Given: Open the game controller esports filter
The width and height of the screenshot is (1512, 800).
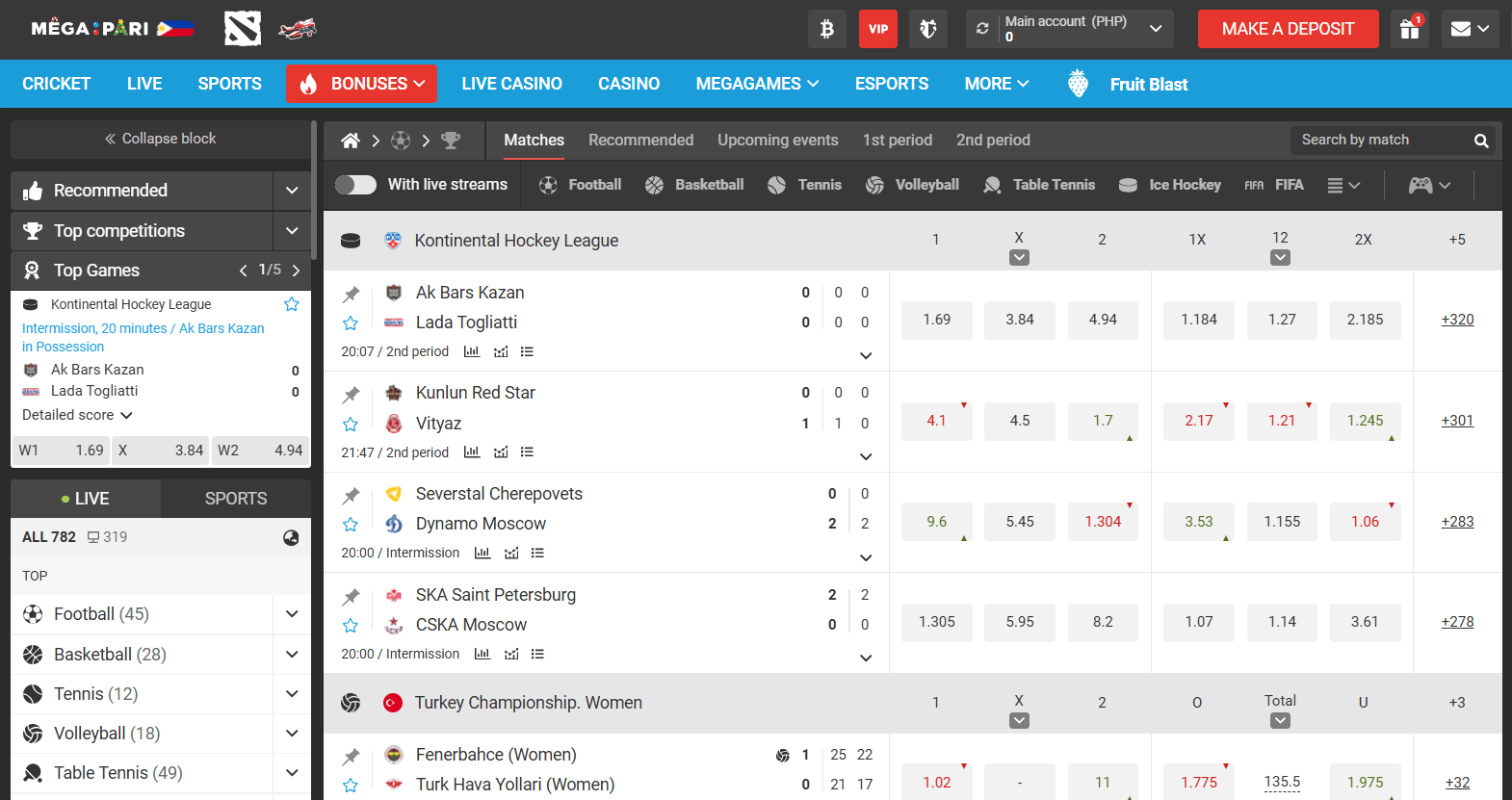Looking at the screenshot, I should pyautogui.click(x=1429, y=185).
